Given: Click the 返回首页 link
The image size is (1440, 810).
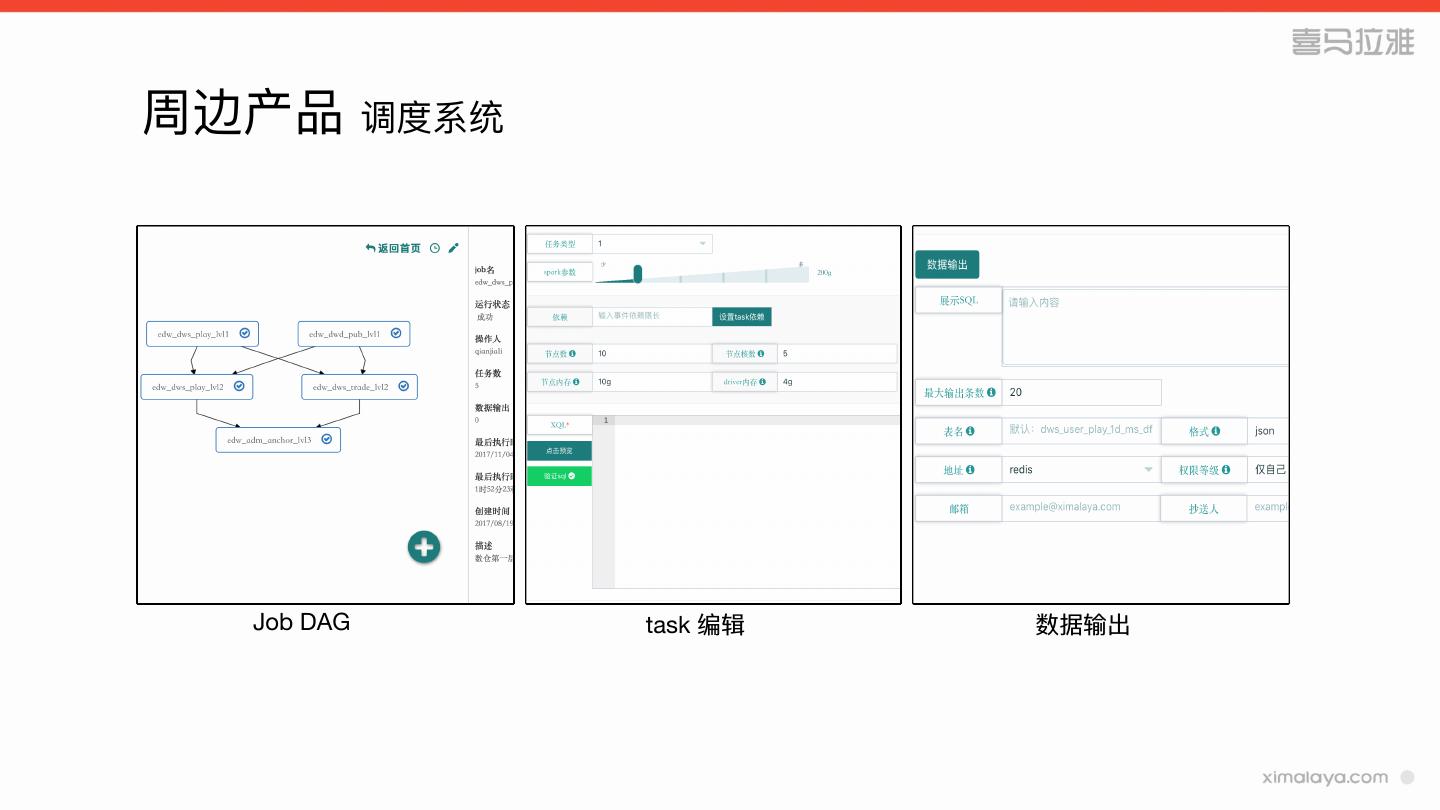Looking at the screenshot, I should coord(393,248).
